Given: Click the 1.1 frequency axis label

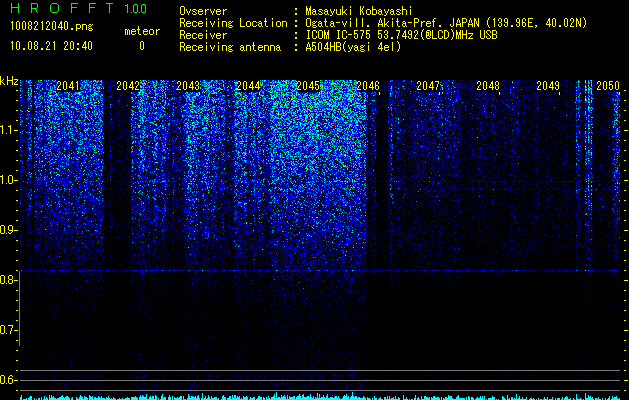Looking at the screenshot, I should [8, 130].
